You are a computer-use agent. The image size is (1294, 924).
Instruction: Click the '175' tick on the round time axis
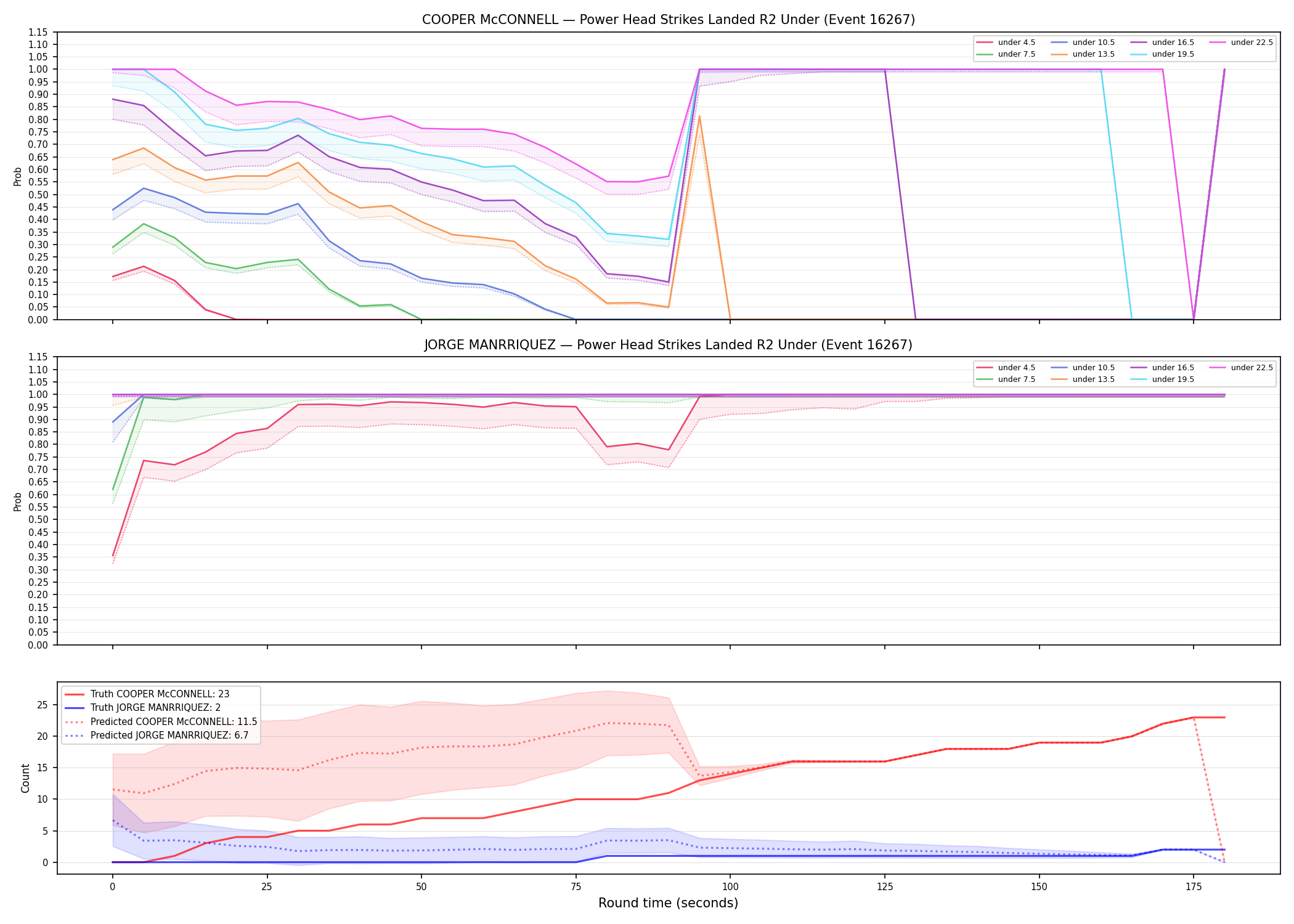1194,887
